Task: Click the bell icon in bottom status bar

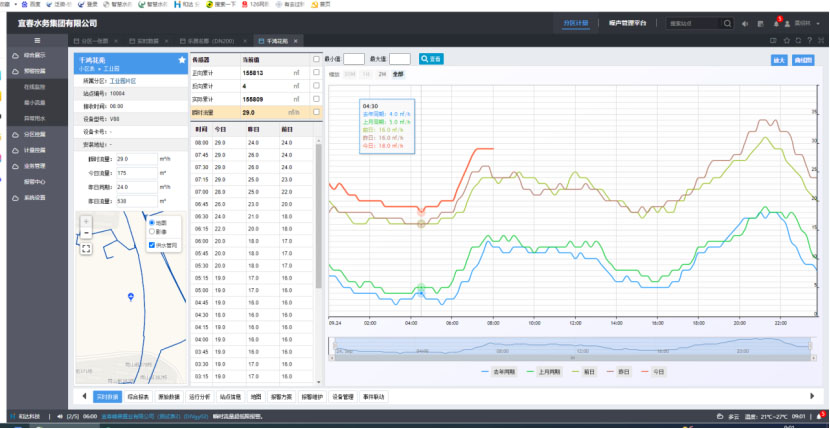Action: 819,415
